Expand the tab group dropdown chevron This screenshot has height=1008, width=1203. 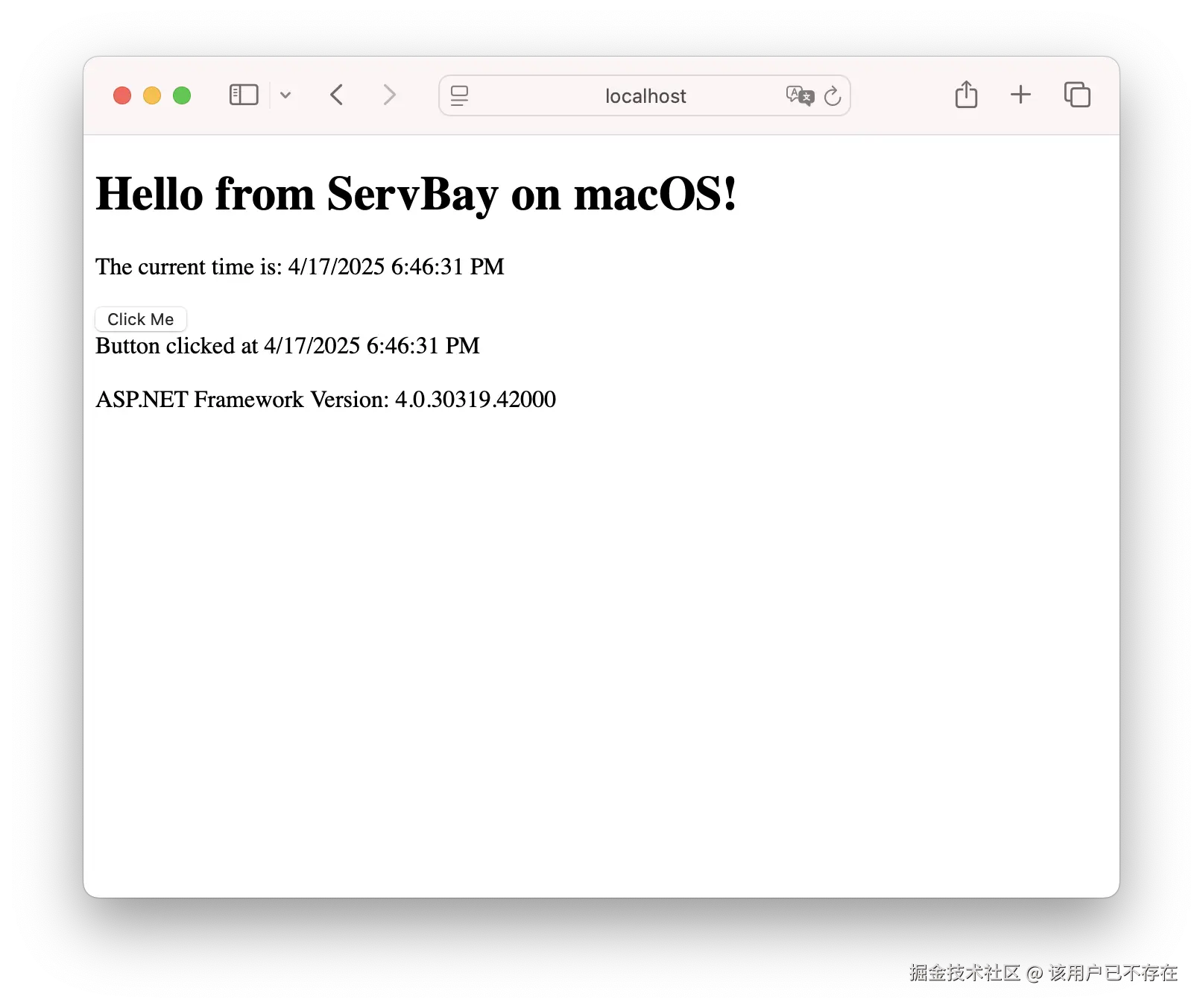tap(285, 95)
